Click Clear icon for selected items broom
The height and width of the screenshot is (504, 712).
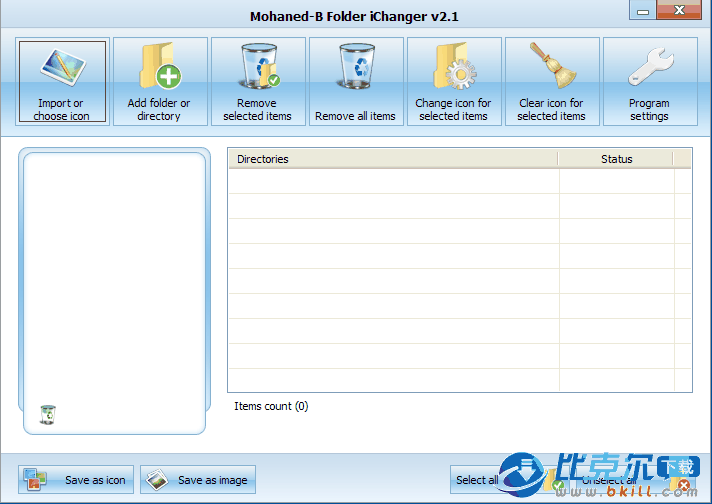point(553,82)
